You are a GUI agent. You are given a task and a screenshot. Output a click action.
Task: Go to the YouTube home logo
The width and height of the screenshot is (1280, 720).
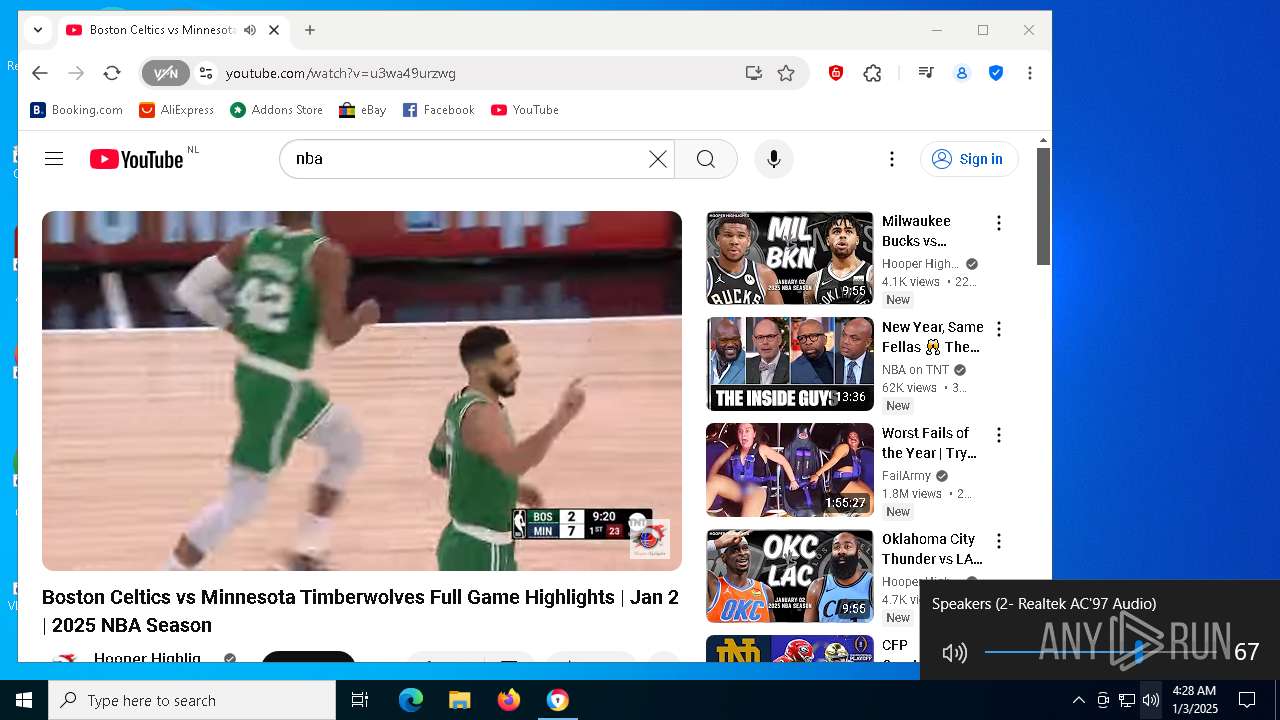pyautogui.click(x=137, y=159)
